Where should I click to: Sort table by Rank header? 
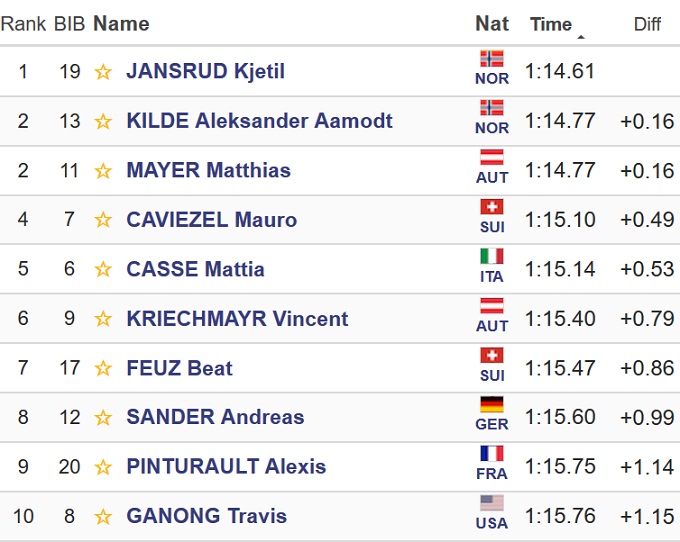tap(23, 24)
